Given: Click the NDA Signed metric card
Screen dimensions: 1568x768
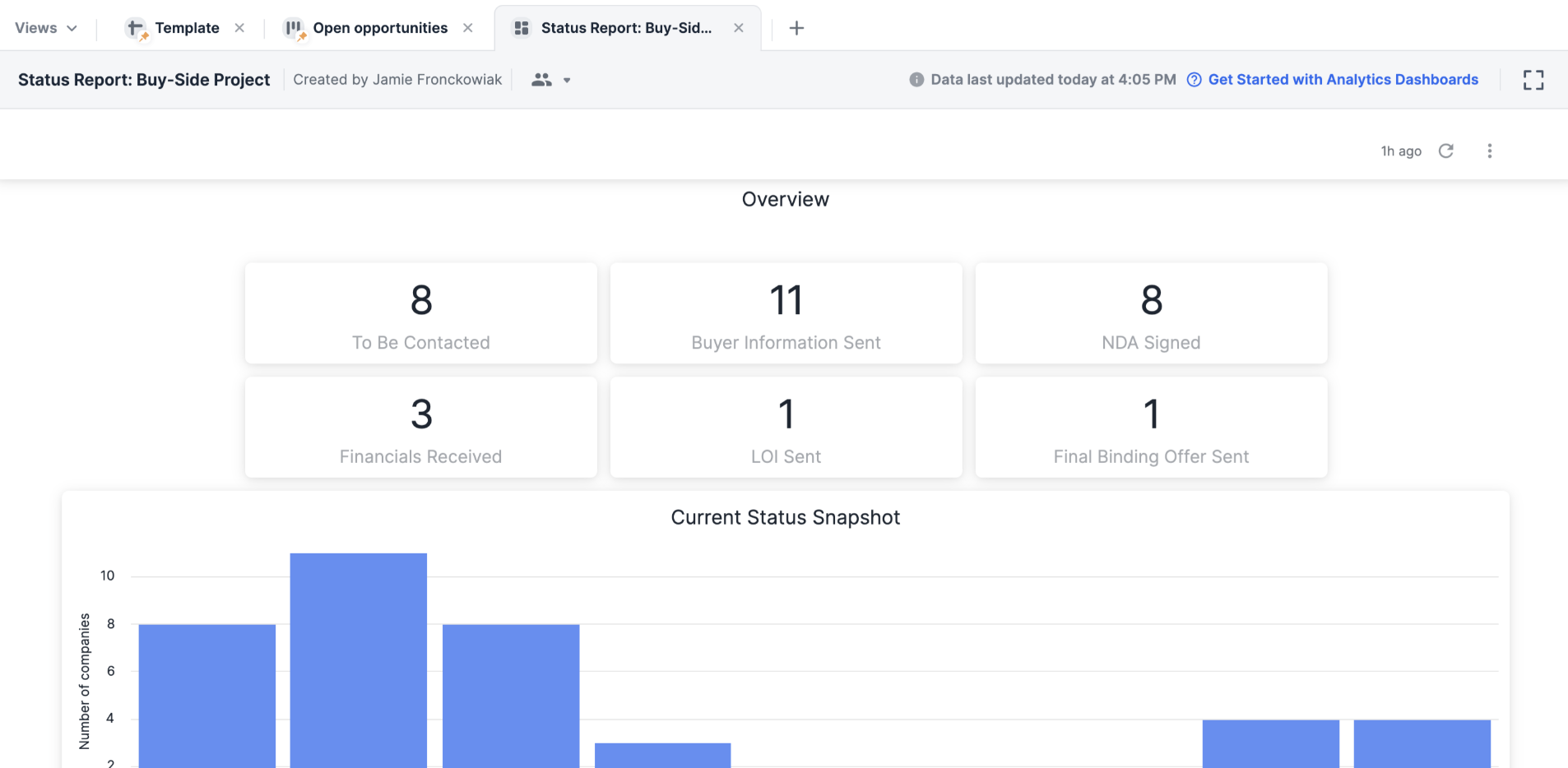Looking at the screenshot, I should [x=1149, y=313].
